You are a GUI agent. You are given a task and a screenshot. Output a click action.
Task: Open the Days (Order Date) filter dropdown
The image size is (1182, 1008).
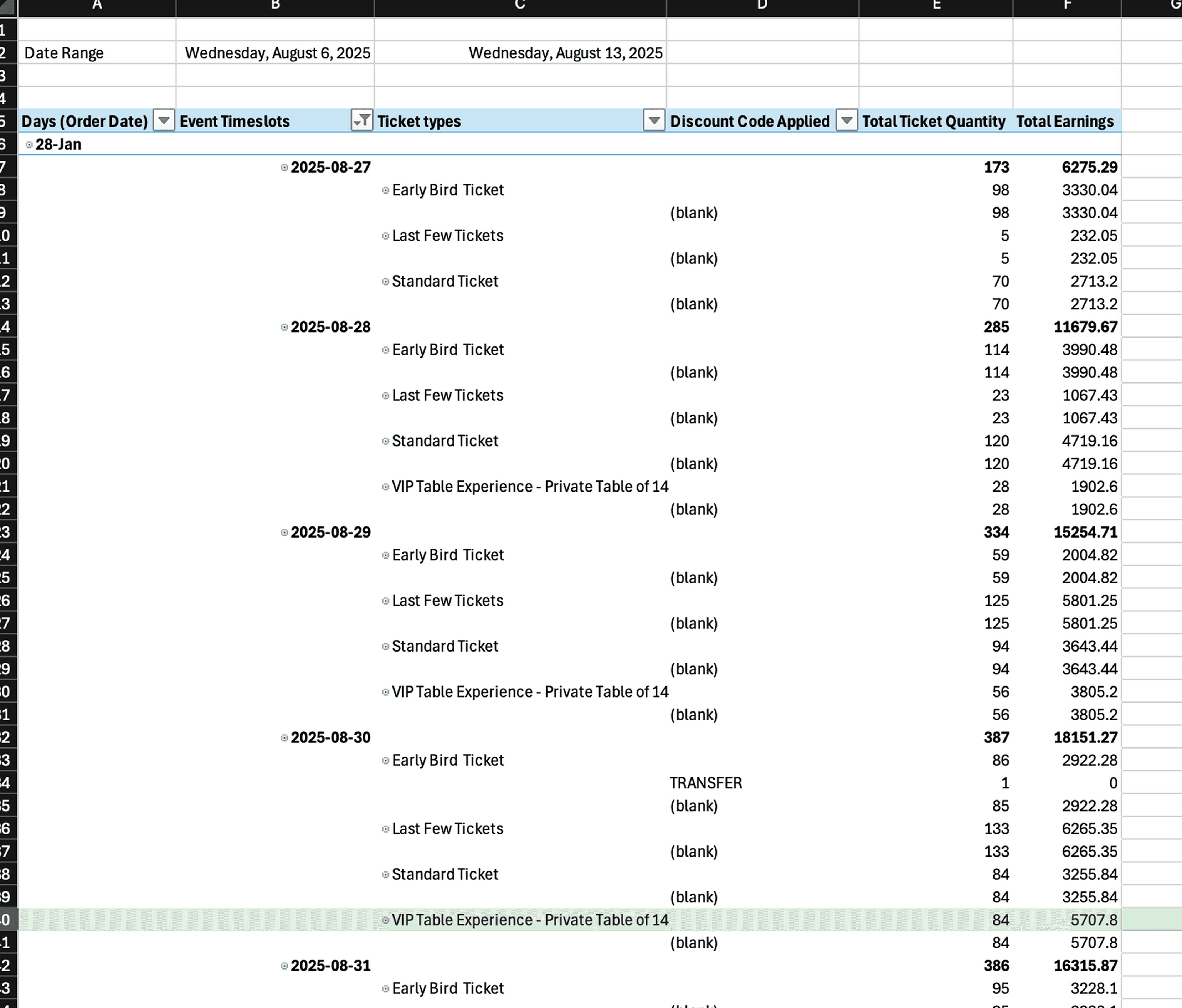pyautogui.click(x=164, y=121)
